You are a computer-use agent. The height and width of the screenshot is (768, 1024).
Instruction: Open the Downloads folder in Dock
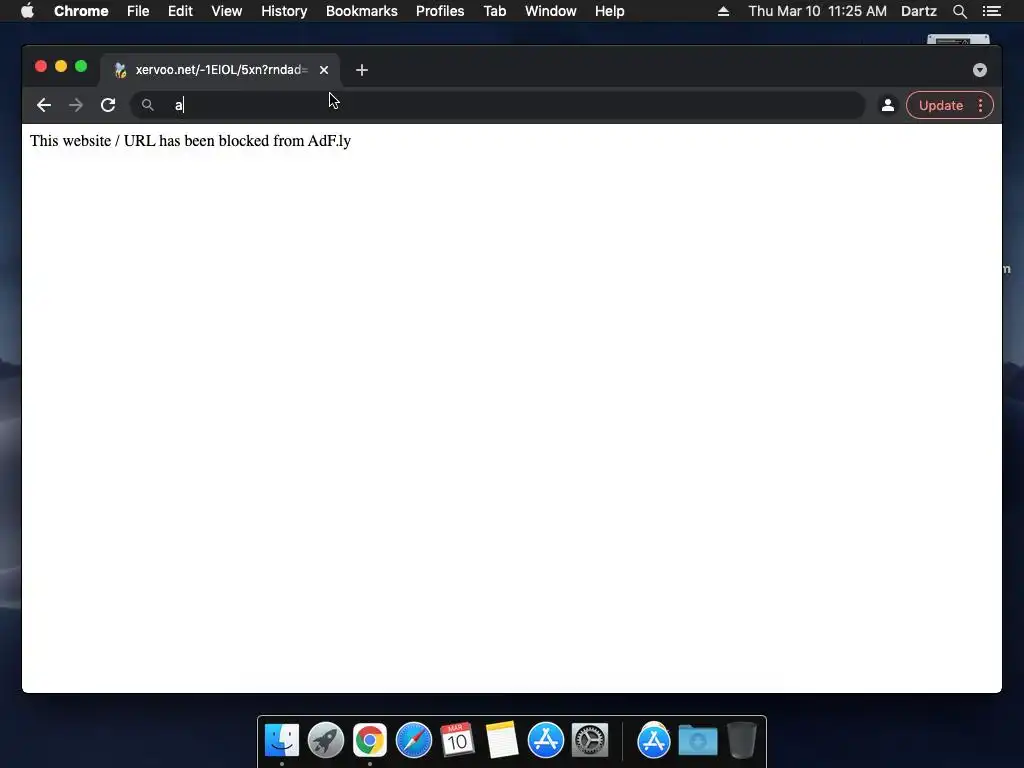697,741
